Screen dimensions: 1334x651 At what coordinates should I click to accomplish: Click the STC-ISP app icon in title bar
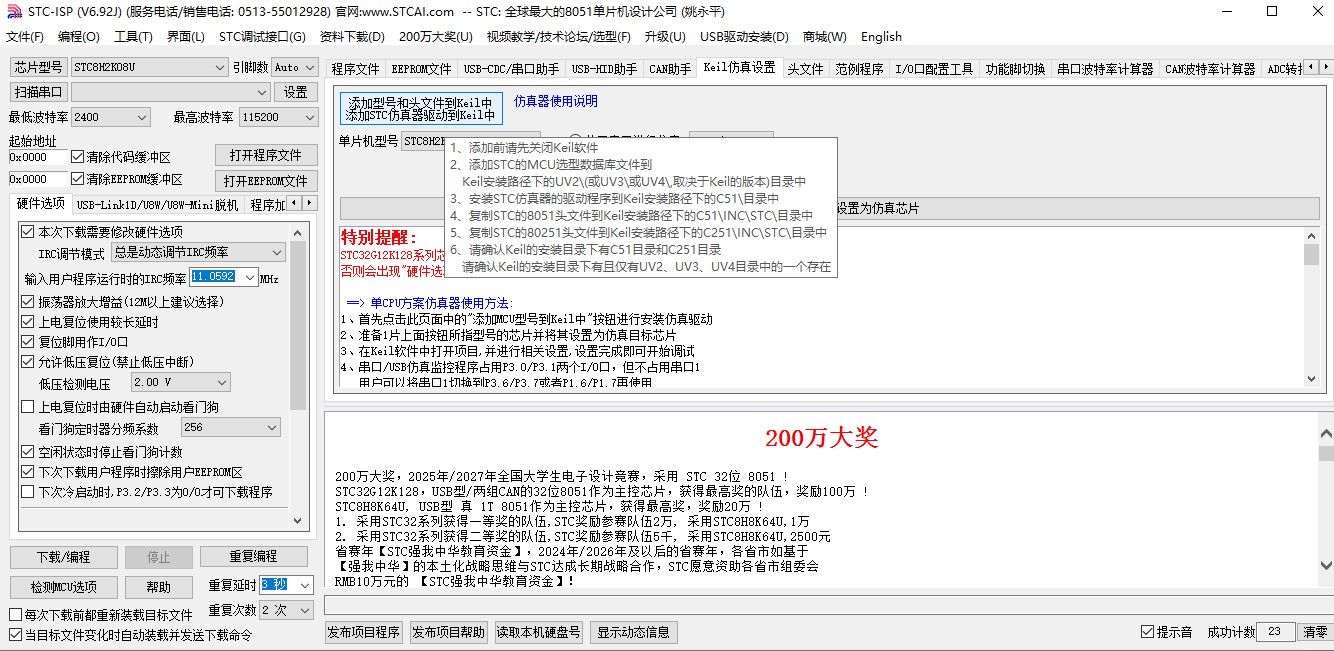pyautogui.click(x=13, y=11)
